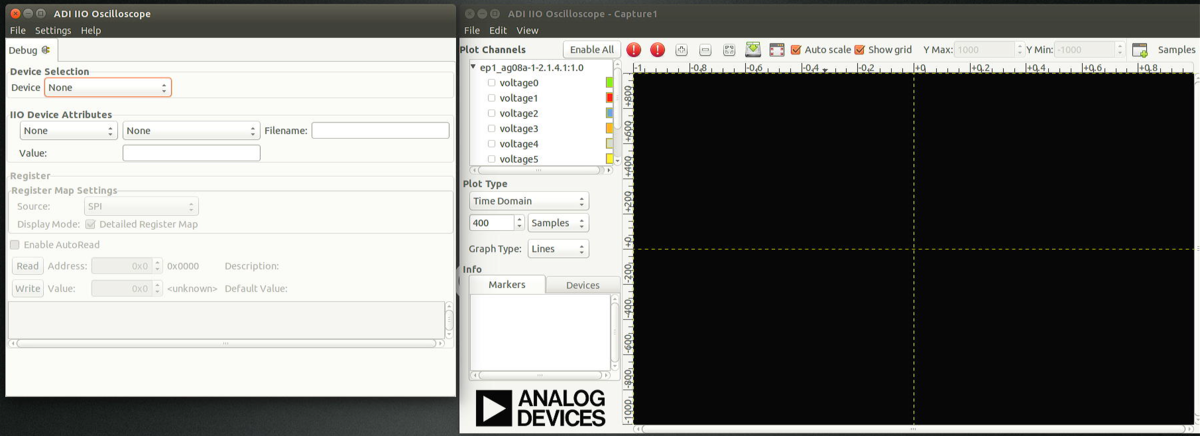Open the View menu in Capture1

tap(527, 30)
